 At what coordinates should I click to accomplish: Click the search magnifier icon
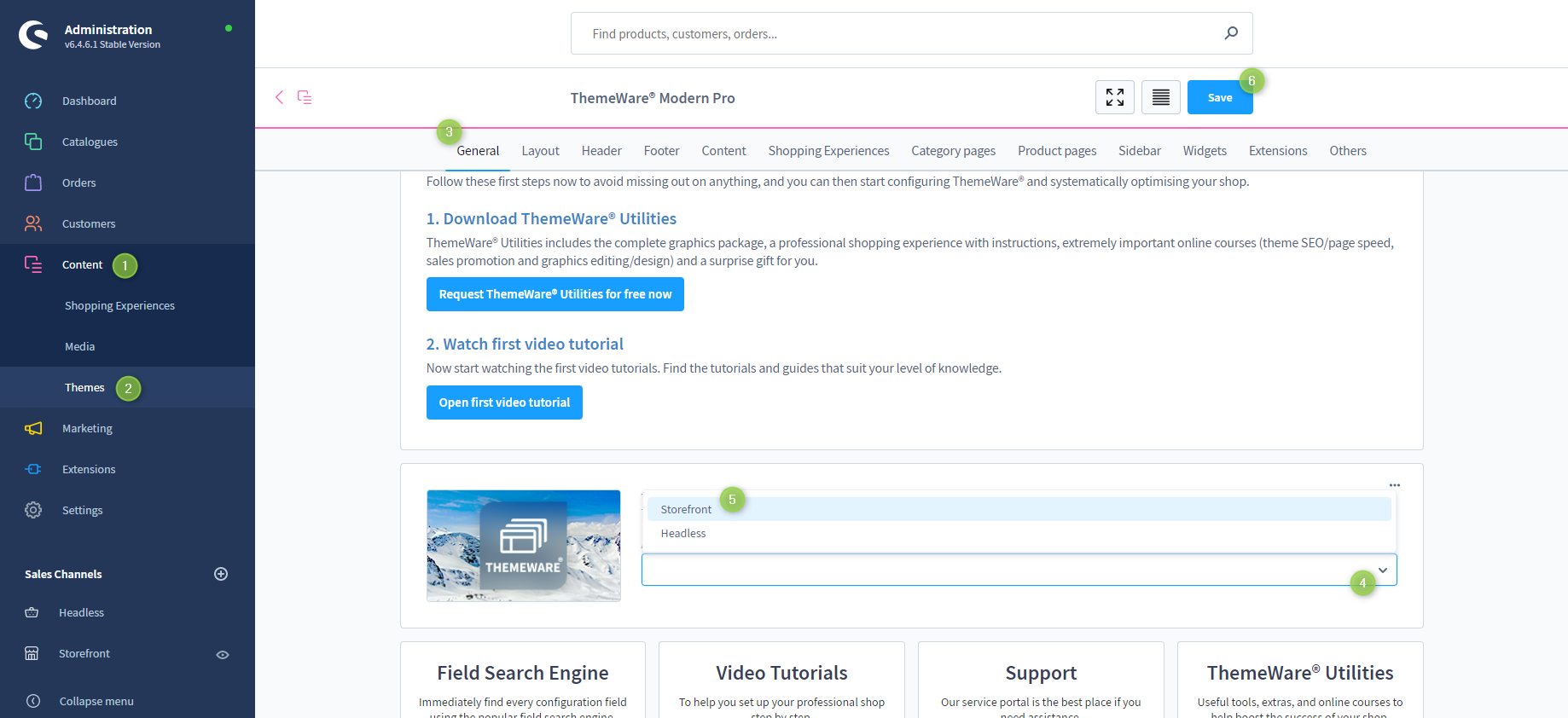click(x=1231, y=33)
